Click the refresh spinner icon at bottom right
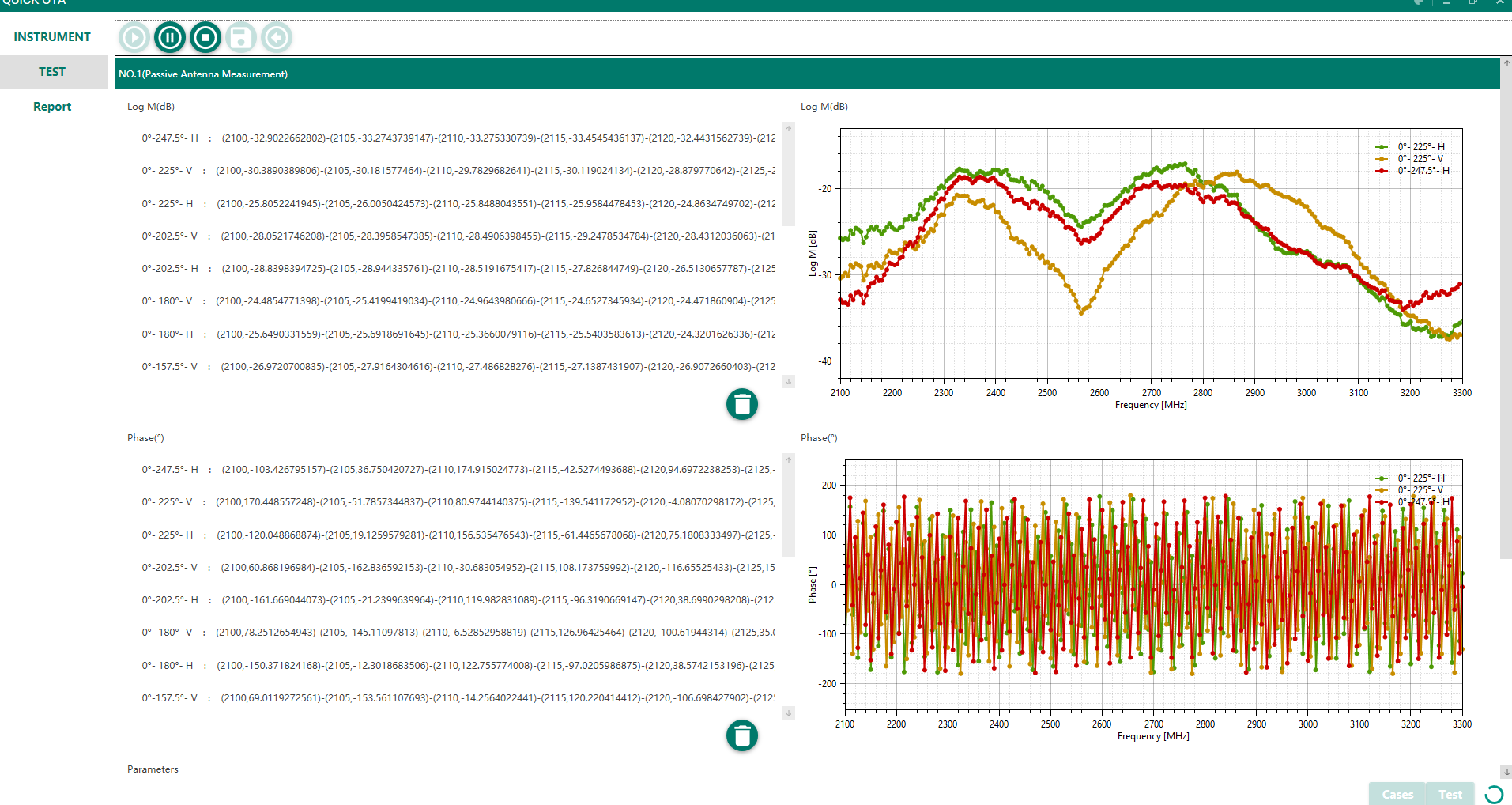1512x805 pixels. 1494,794
